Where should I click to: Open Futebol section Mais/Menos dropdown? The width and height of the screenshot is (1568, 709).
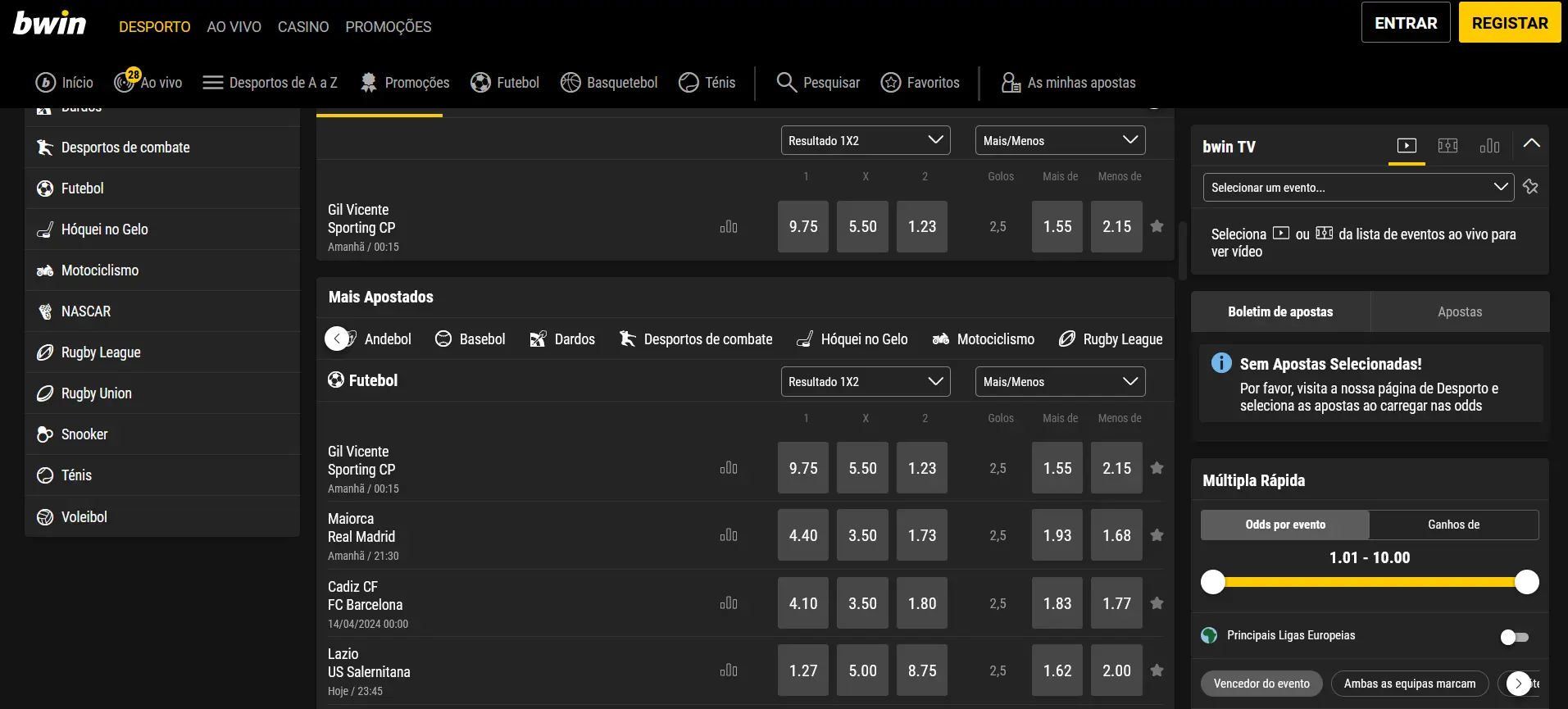click(x=1060, y=381)
